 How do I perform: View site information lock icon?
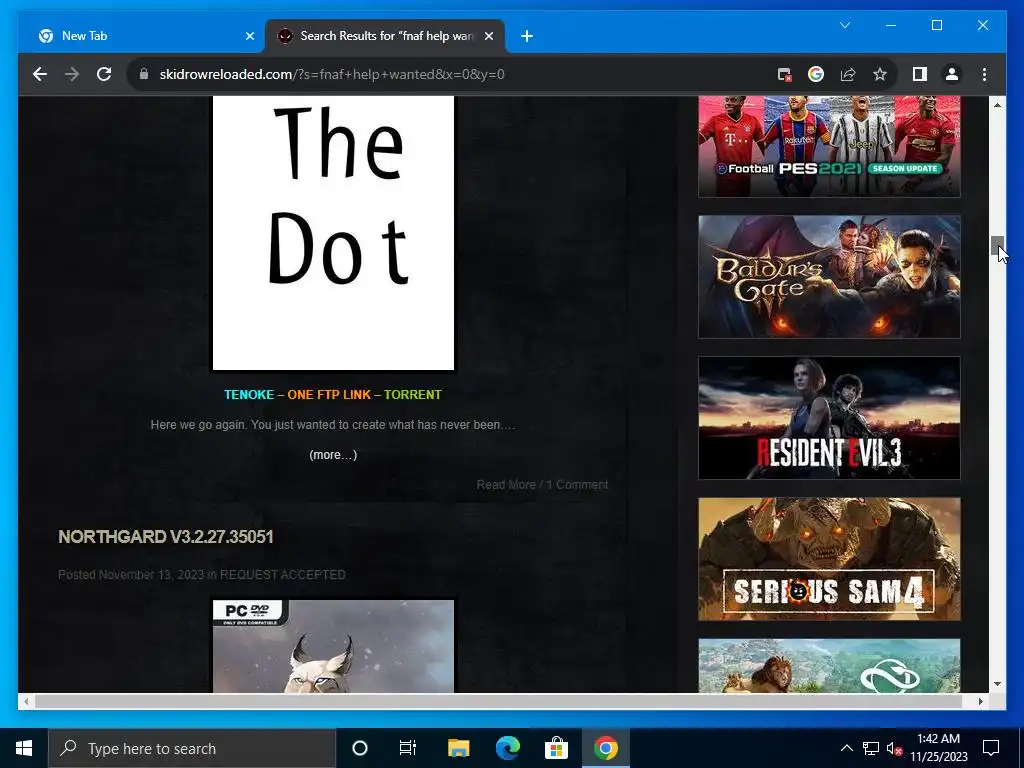coord(144,74)
